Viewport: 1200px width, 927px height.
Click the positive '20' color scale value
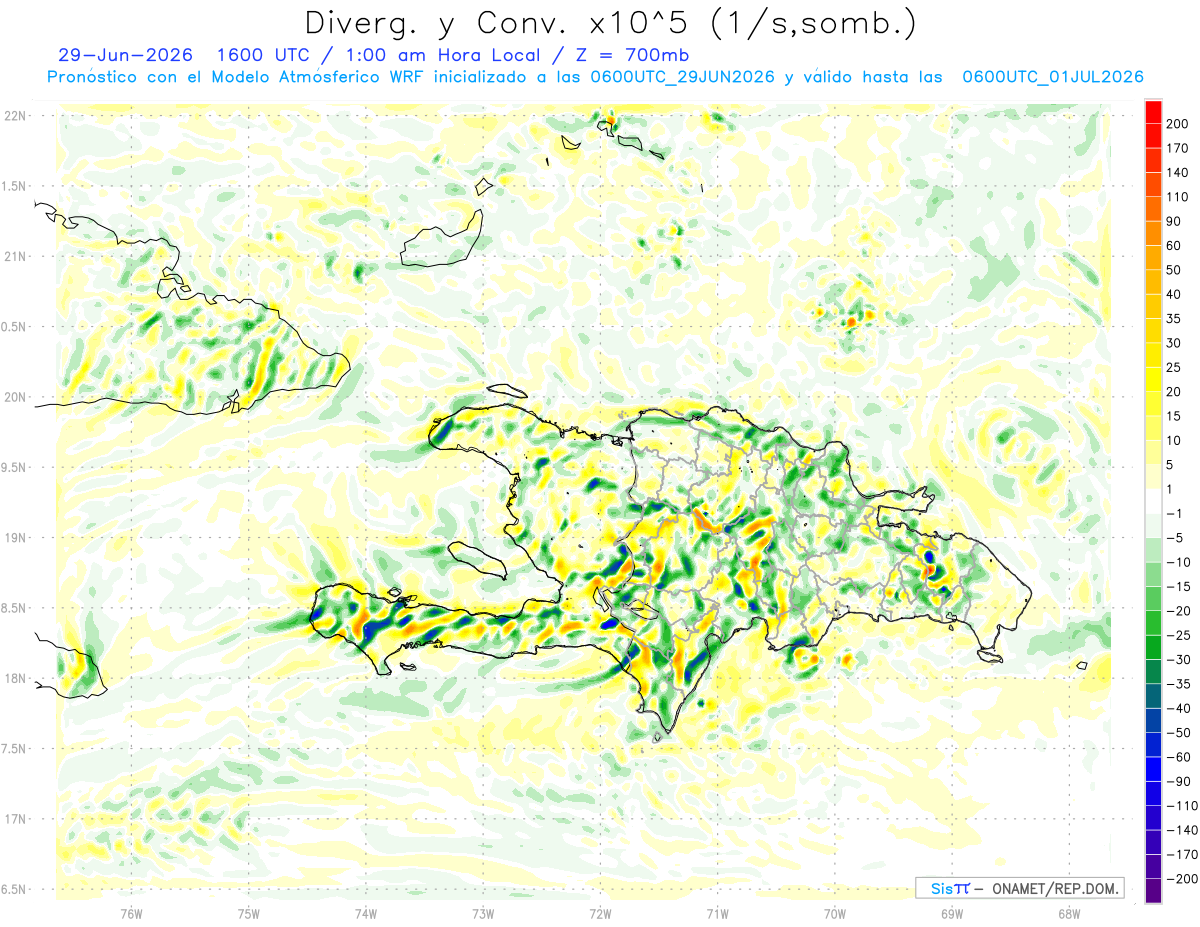pyautogui.click(x=1173, y=392)
